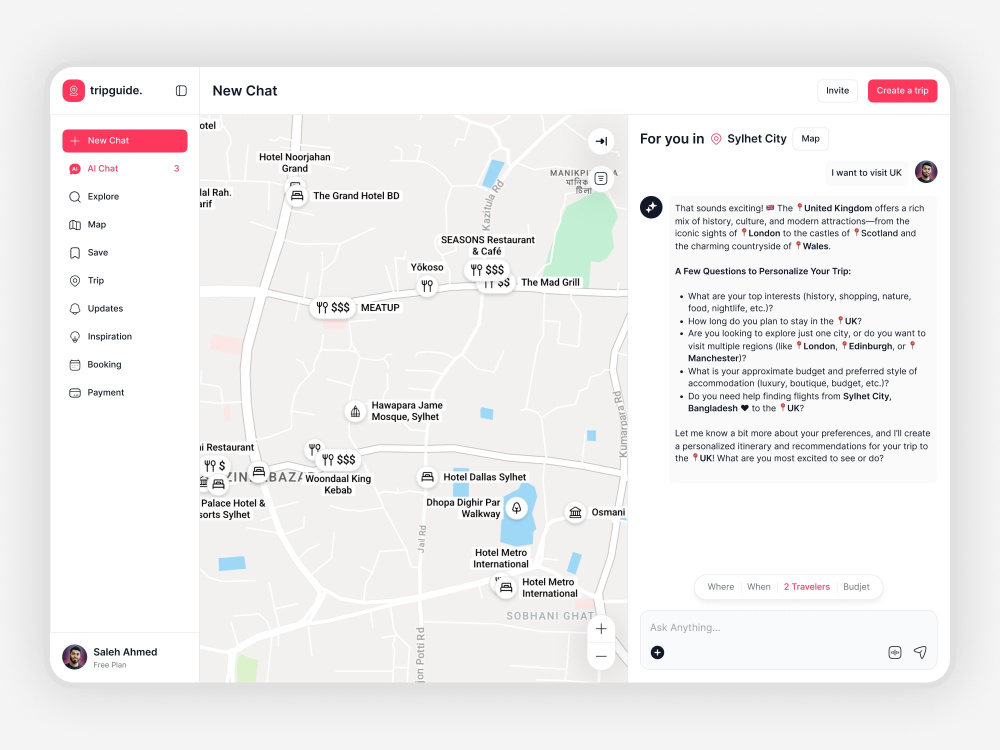Screen dimensions: 1000x750
Task: Click the Create a trip button
Action: coord(902,91)
